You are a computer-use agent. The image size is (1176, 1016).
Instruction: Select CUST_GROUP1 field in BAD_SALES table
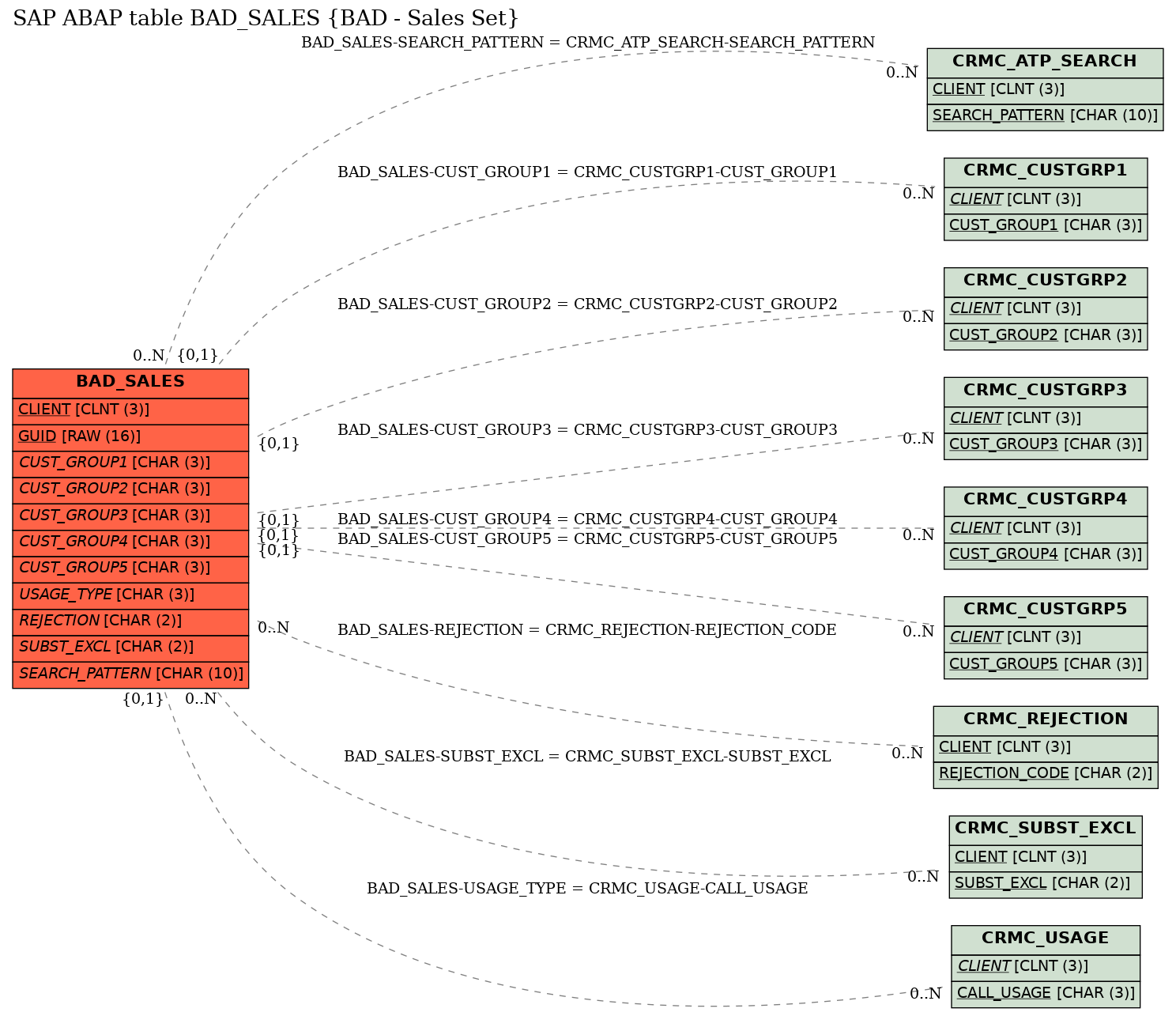130,463
